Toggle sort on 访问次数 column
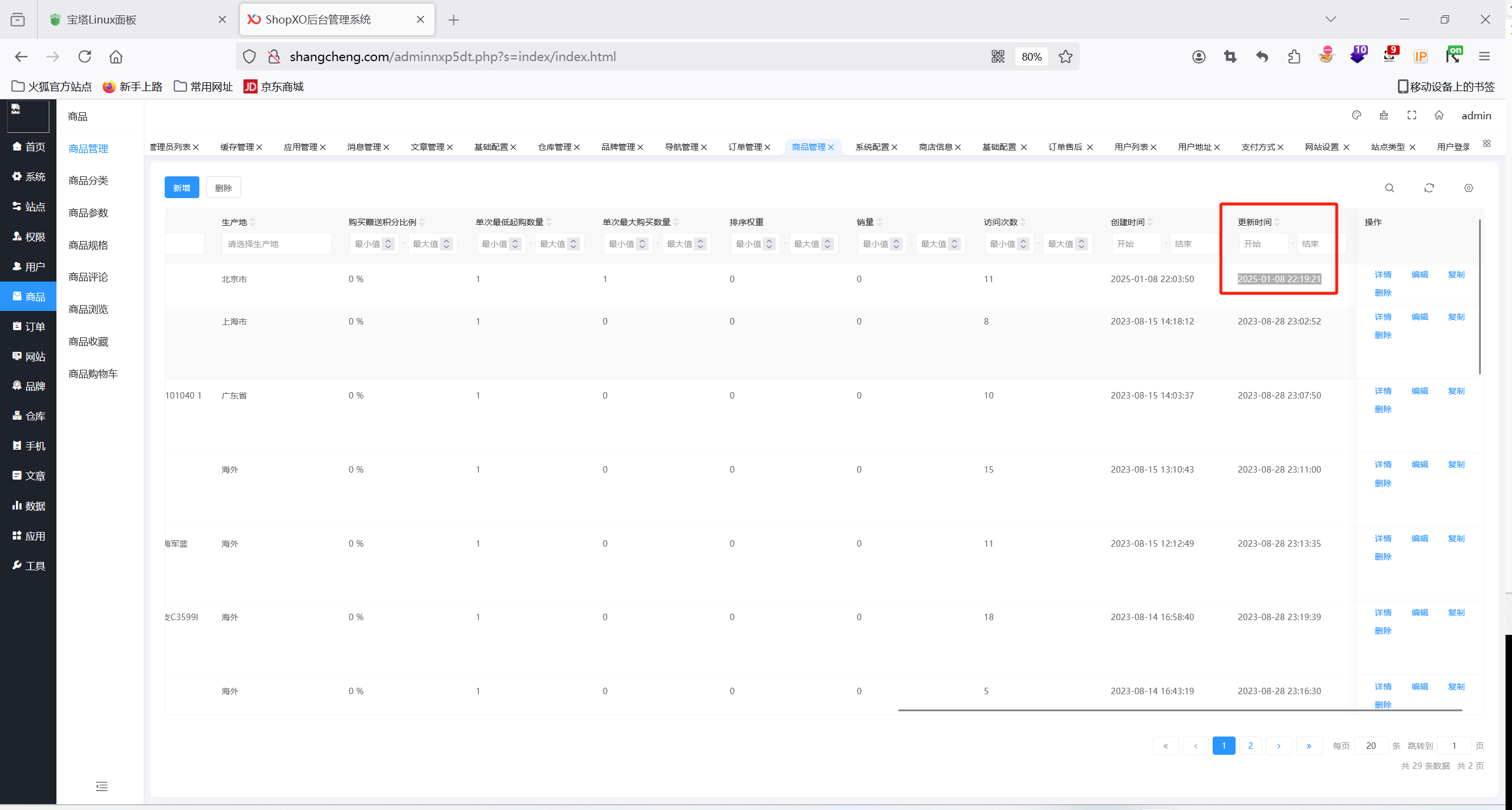Screen dimensions: 1512x810 pos(1023,222)
